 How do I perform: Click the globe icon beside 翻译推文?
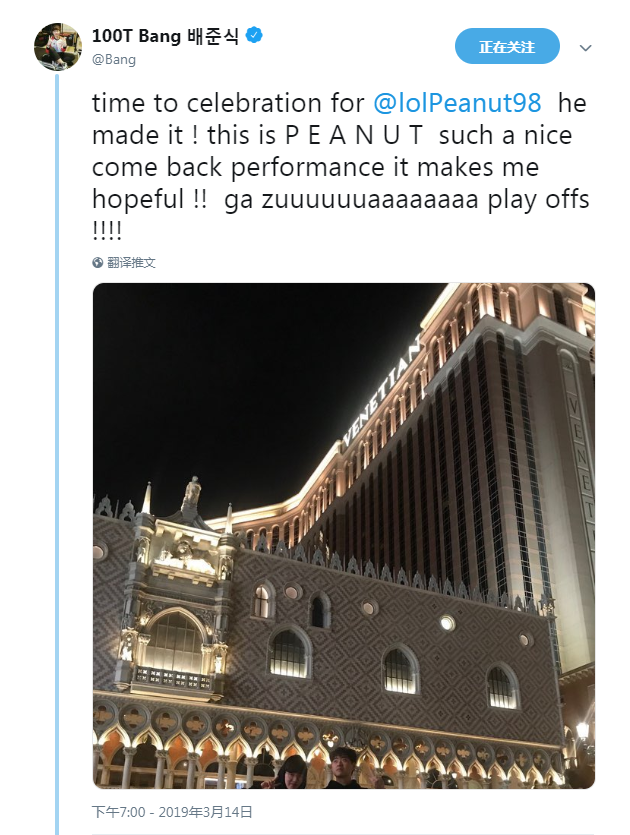point(98,263)
